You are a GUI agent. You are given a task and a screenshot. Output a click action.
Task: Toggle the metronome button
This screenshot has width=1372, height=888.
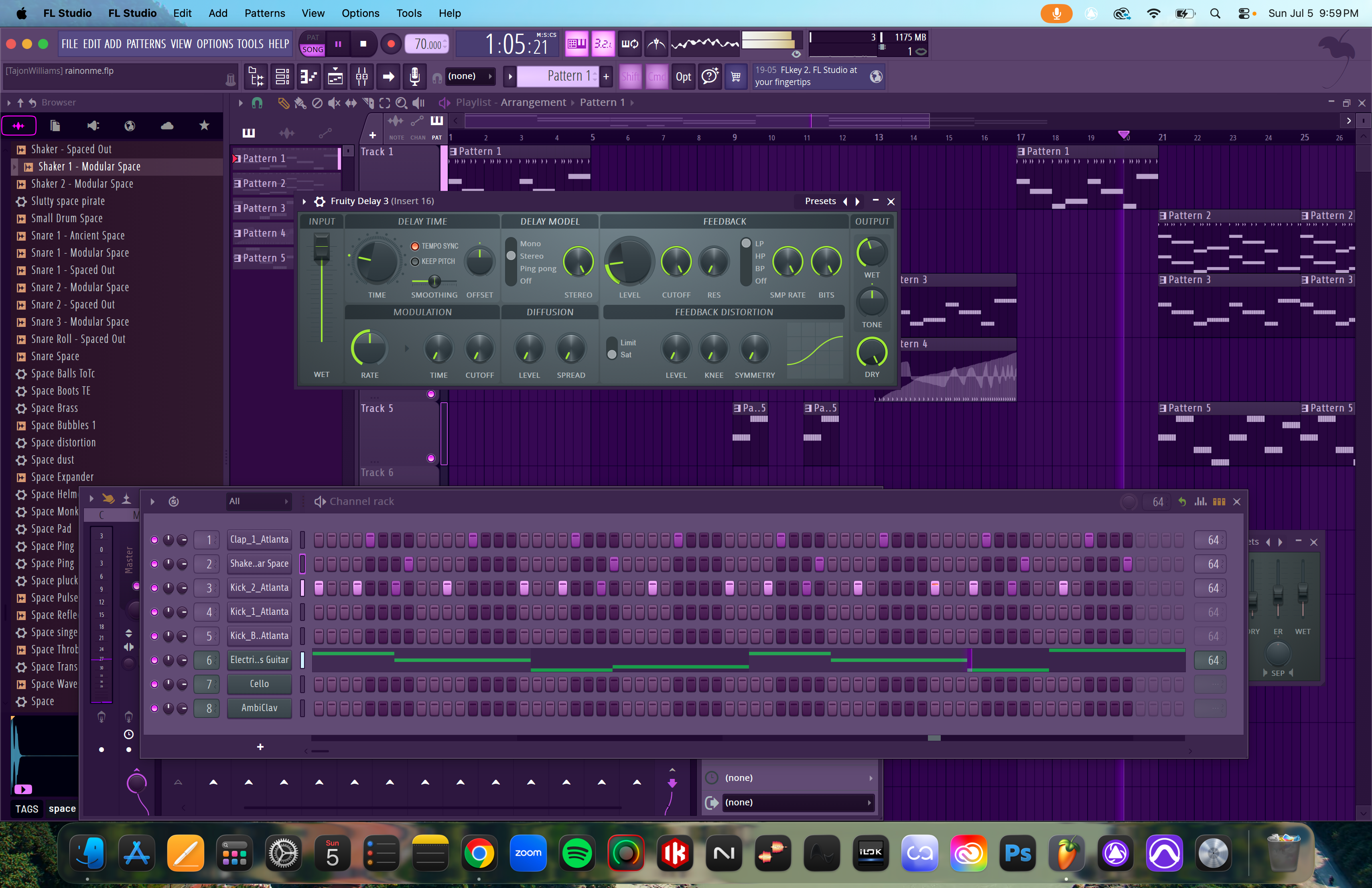(x=657, y=44)
